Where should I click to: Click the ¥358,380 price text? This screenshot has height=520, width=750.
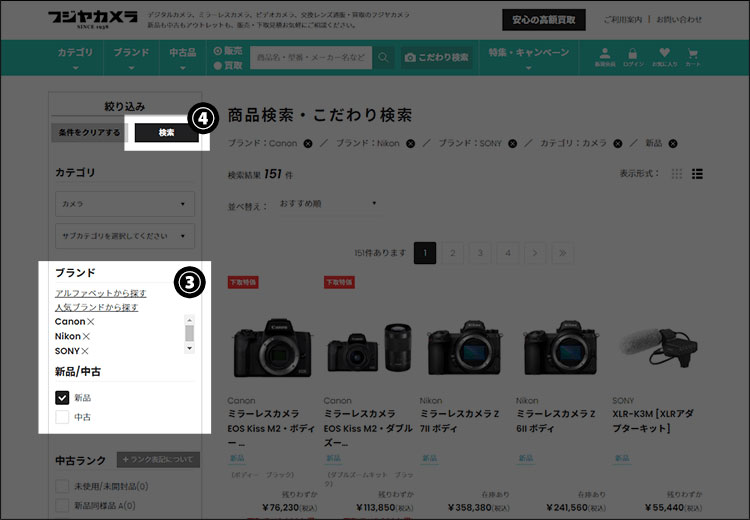(x=478, y=508)
